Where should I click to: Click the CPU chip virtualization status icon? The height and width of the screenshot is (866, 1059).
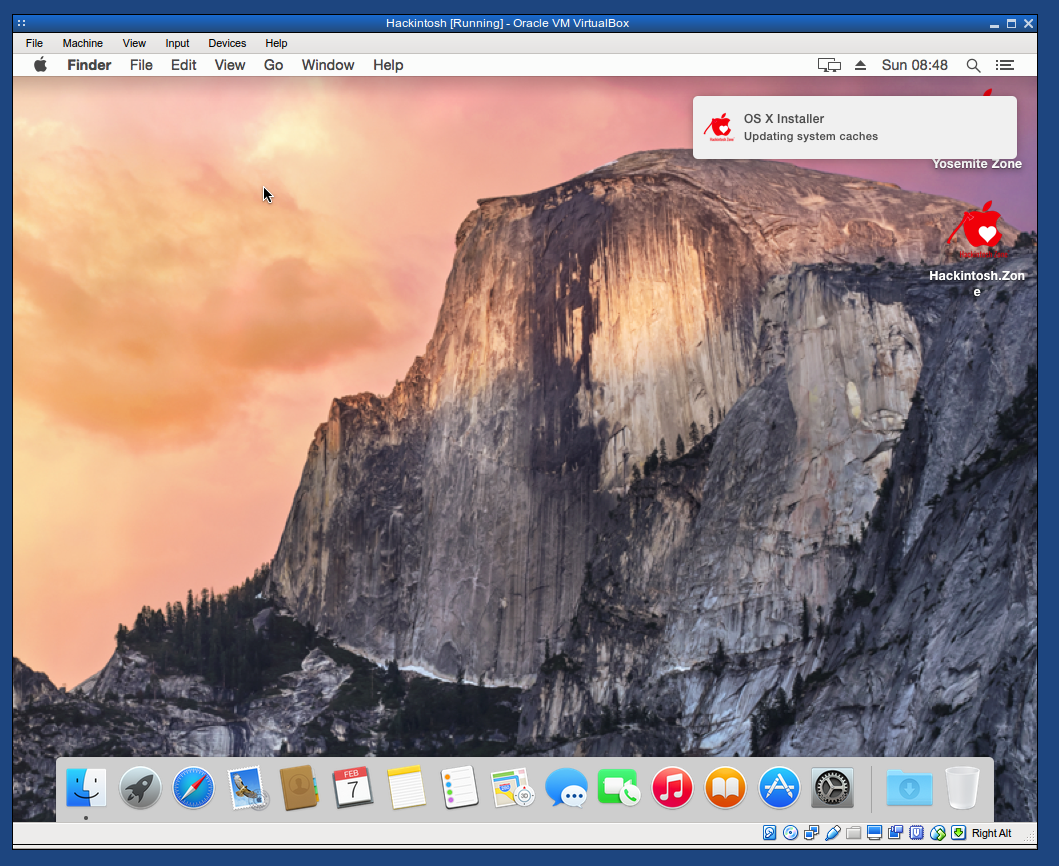[x=916, y=833]
